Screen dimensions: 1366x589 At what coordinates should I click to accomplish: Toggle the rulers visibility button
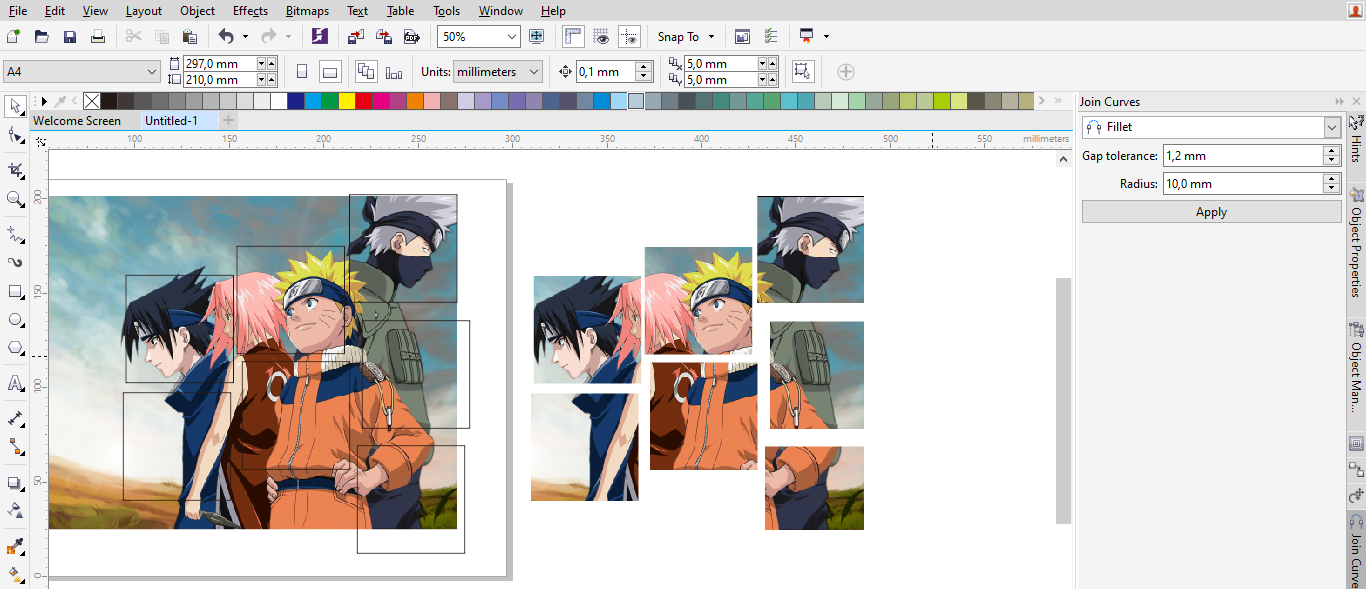[x=571, y=36]
